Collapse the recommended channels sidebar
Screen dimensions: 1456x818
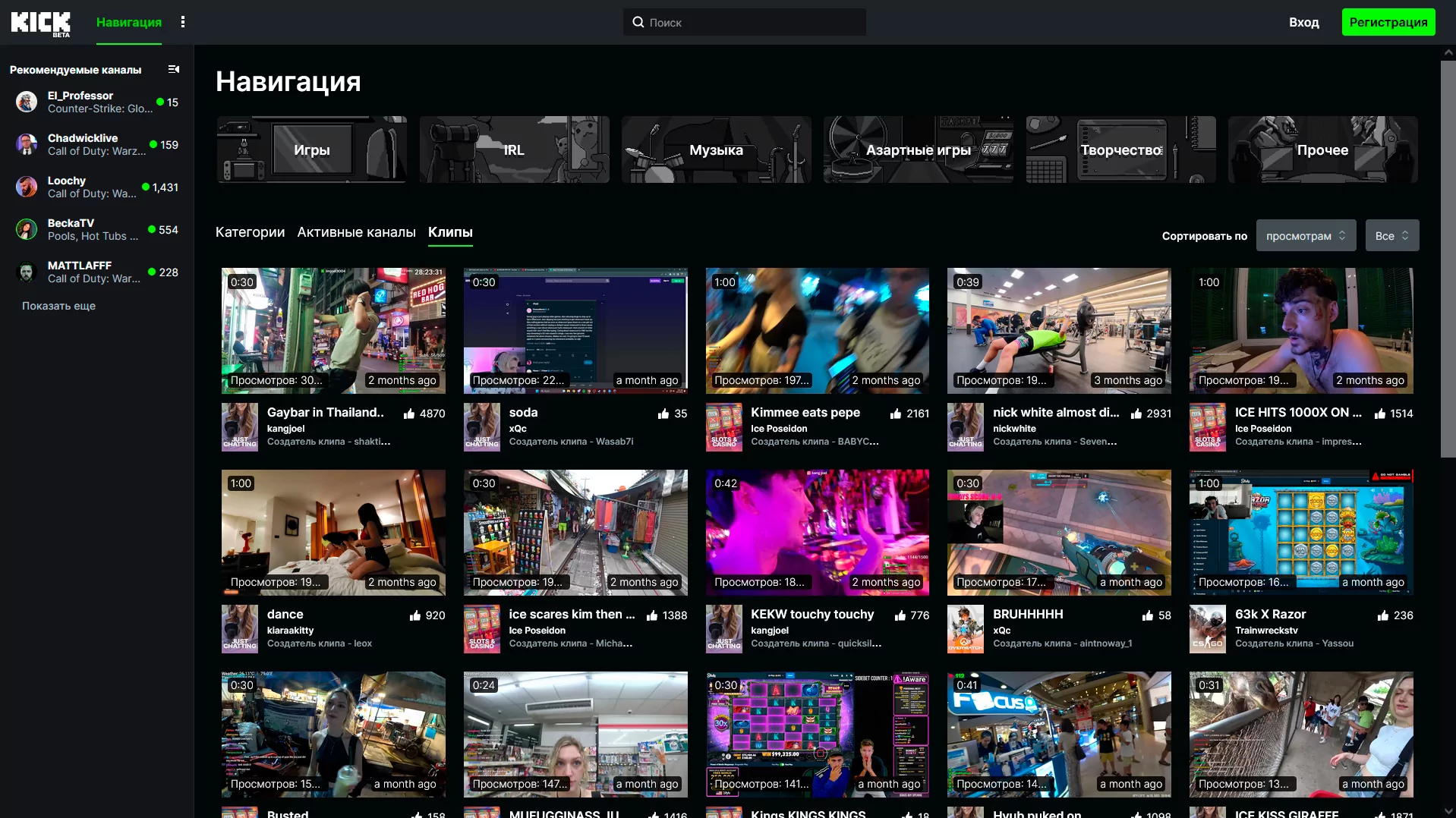click(x=174, y=69)
